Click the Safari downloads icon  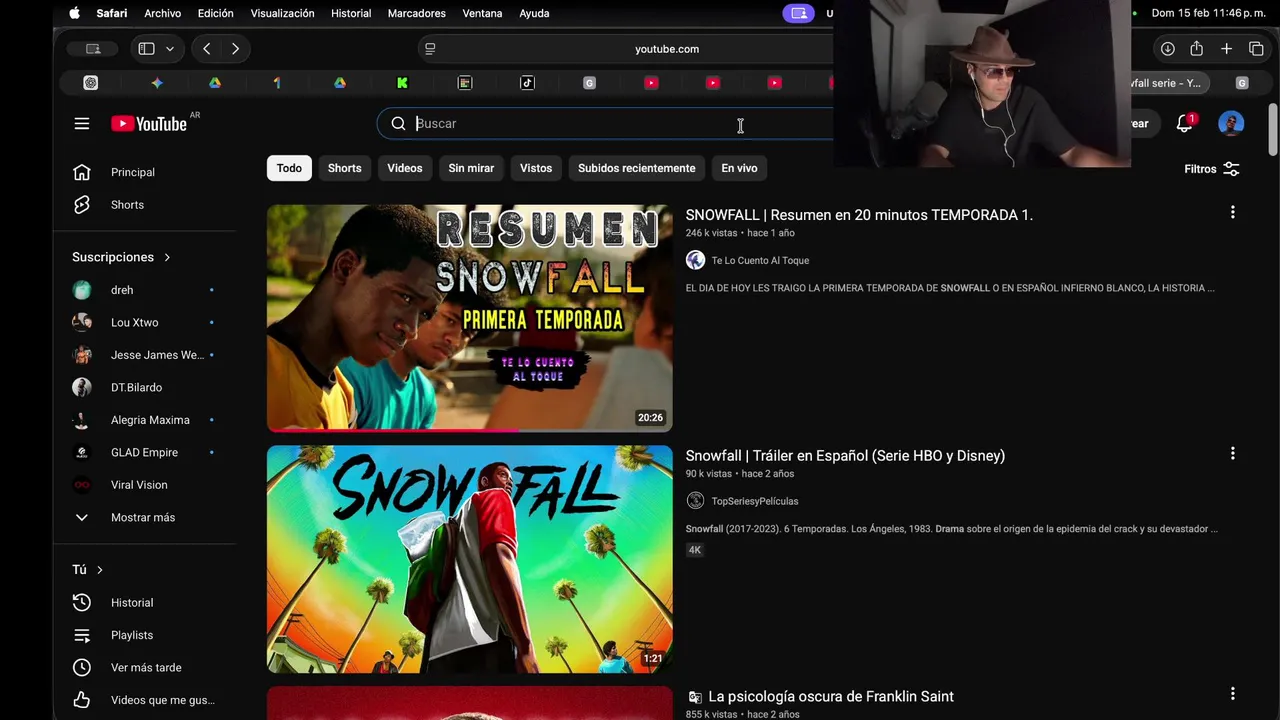point(1167,49)
